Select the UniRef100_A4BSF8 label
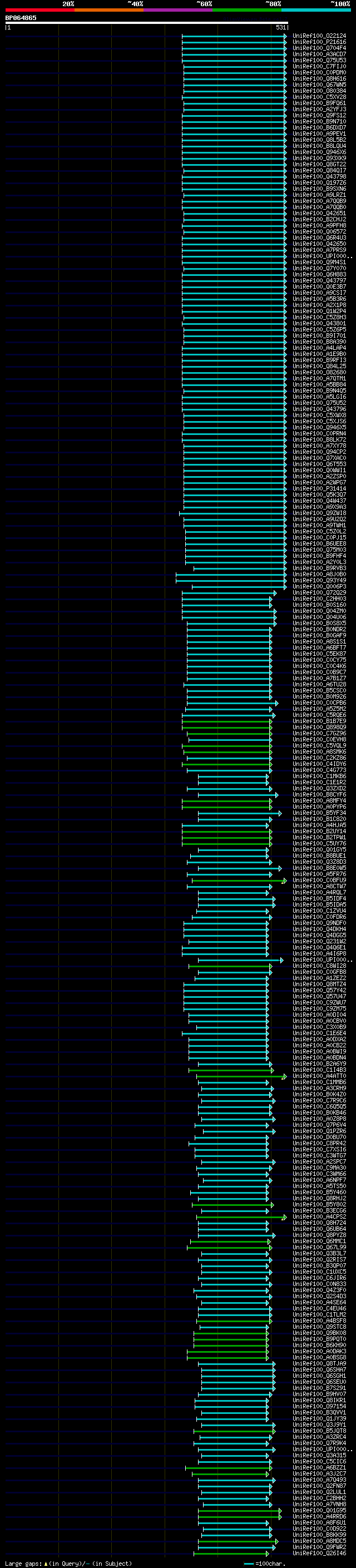The height and width of the screenshot is (1568, 356). pos(319,1320)
